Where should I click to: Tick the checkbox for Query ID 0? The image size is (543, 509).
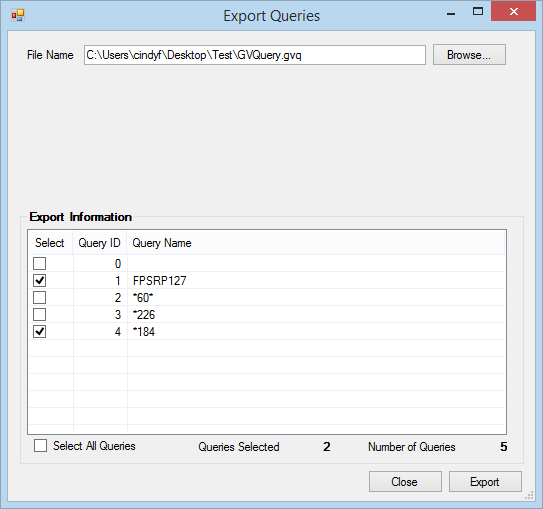point(39,264)
